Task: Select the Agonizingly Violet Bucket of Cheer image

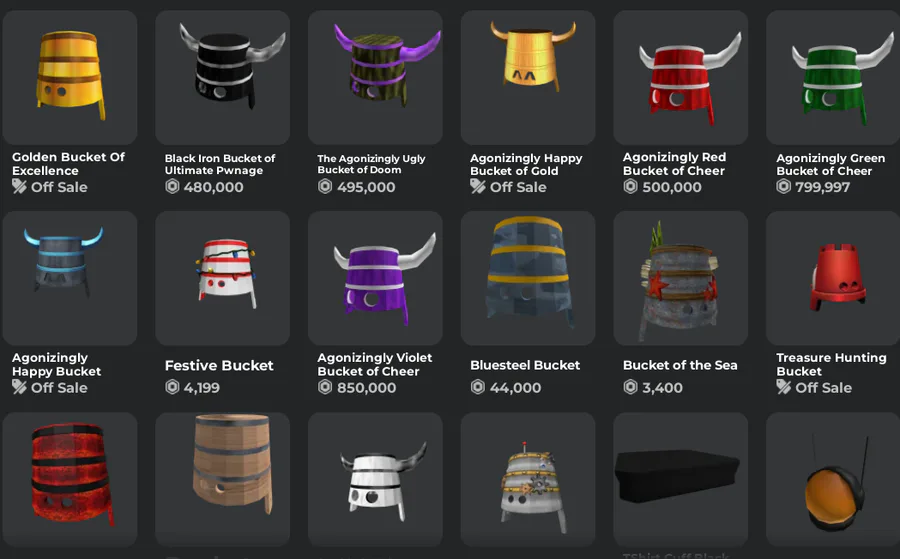Action: pyautogui.click(x=375, y=278)
